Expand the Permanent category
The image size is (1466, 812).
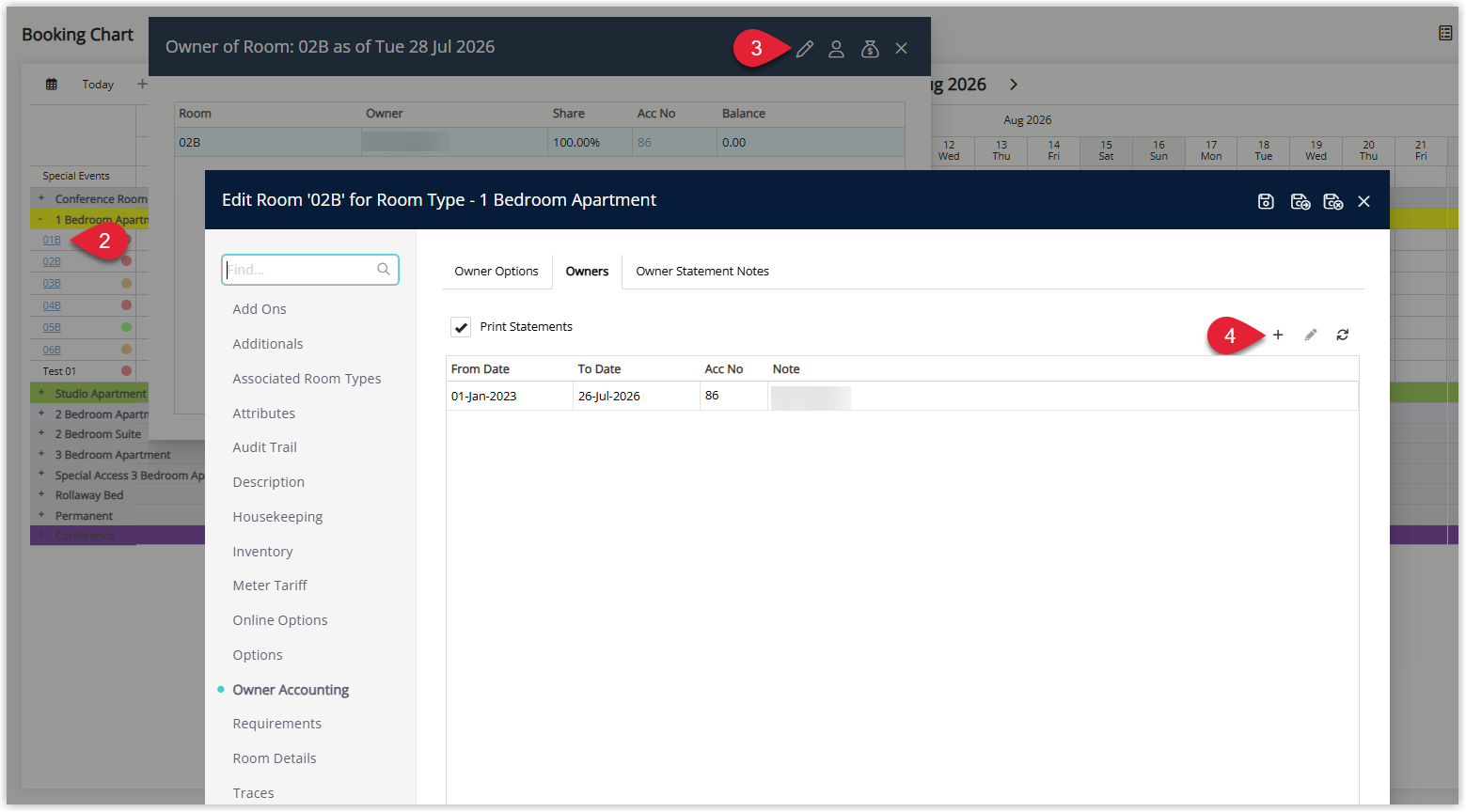(41, 515)
